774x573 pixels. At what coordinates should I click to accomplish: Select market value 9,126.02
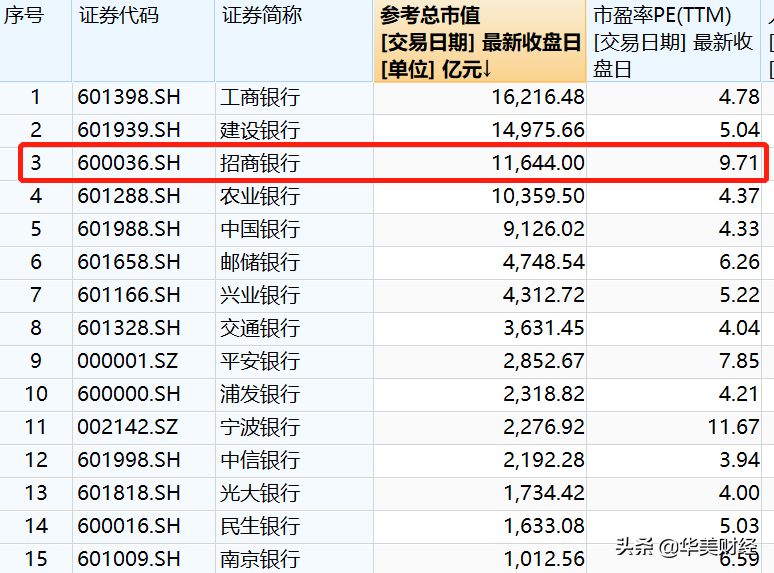[x=544, y=229]
